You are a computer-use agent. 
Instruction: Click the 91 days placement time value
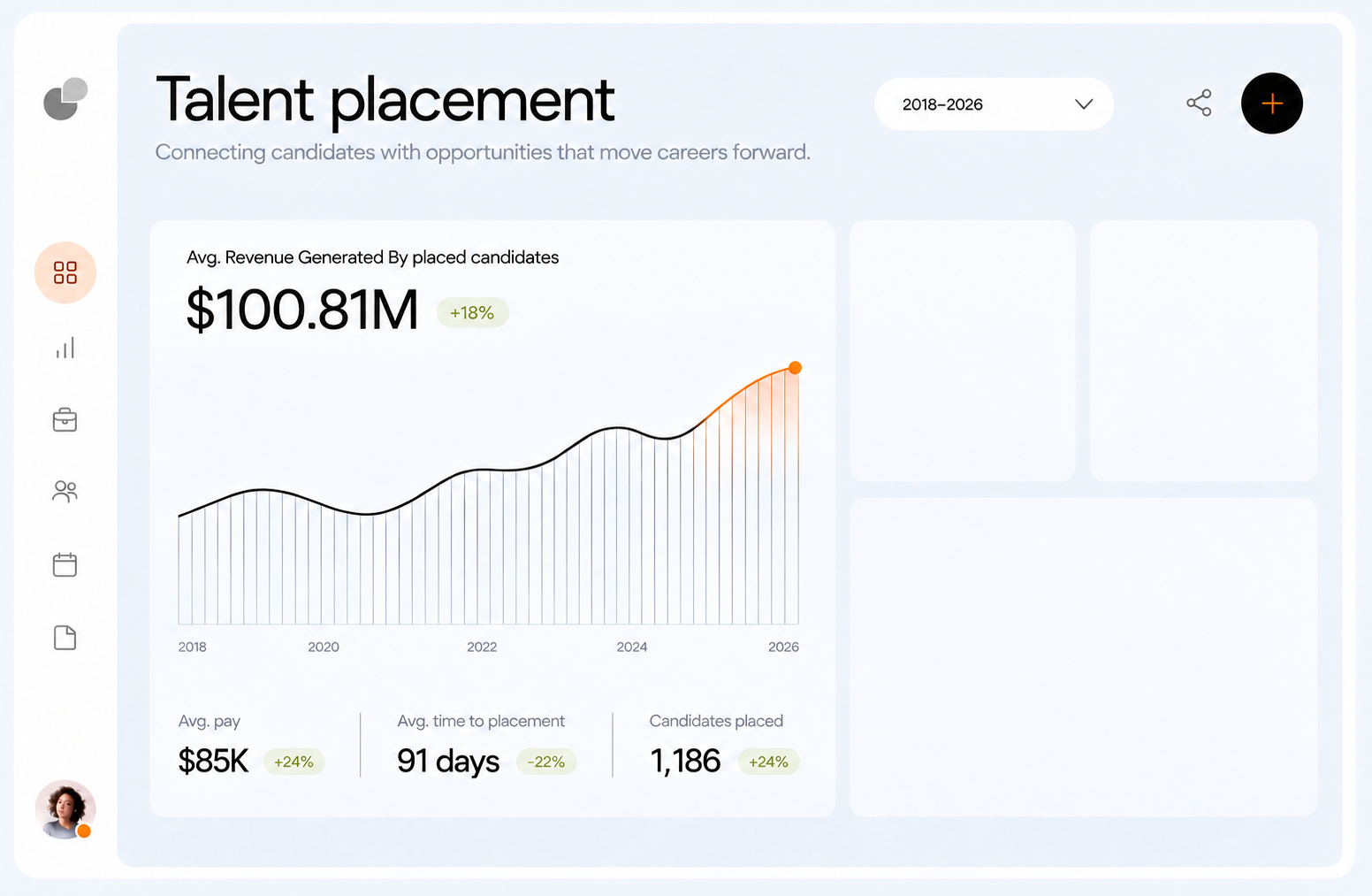click(x=448, y=761)
